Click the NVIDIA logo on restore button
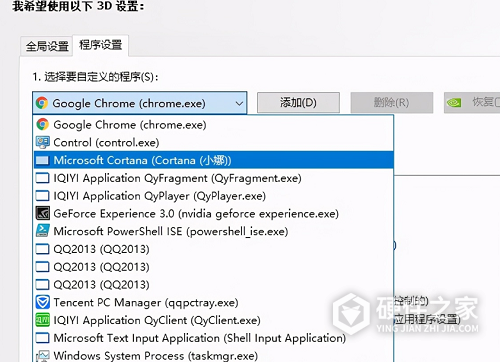 coord(454,103)
